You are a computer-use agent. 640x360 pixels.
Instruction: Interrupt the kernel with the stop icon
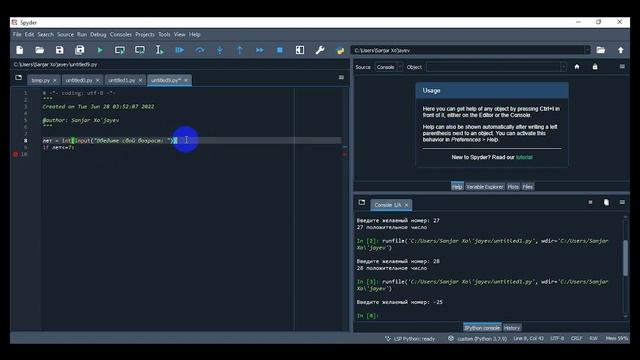[x=590, y=202]
